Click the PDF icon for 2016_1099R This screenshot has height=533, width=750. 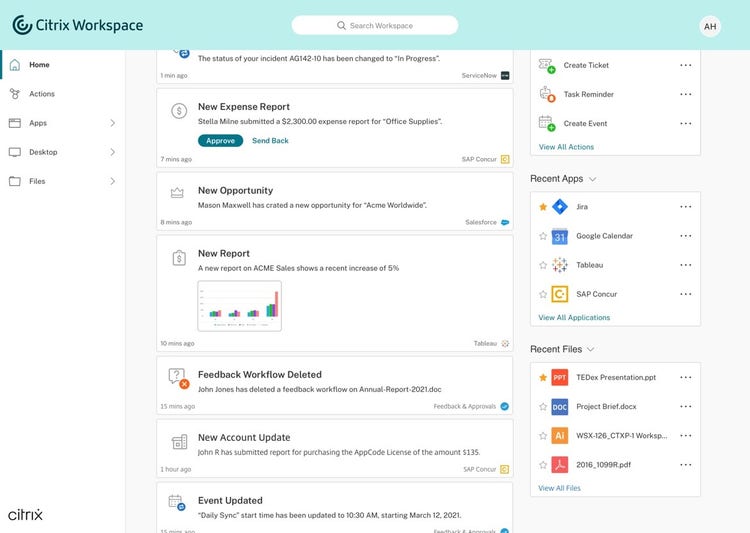coord(560,465)
